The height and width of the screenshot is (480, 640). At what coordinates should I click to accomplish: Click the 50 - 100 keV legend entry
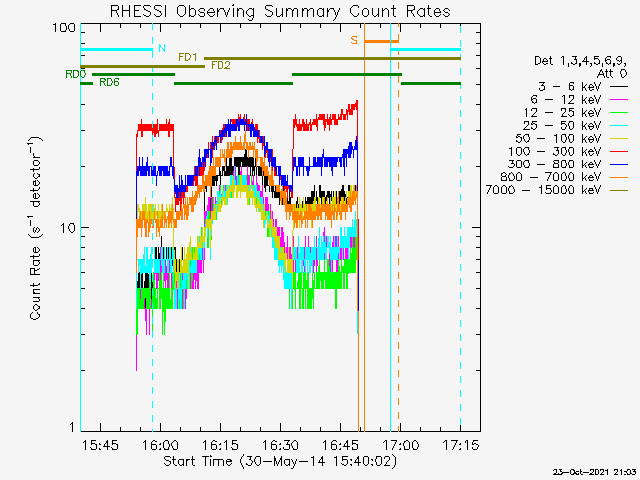[572, 138]
